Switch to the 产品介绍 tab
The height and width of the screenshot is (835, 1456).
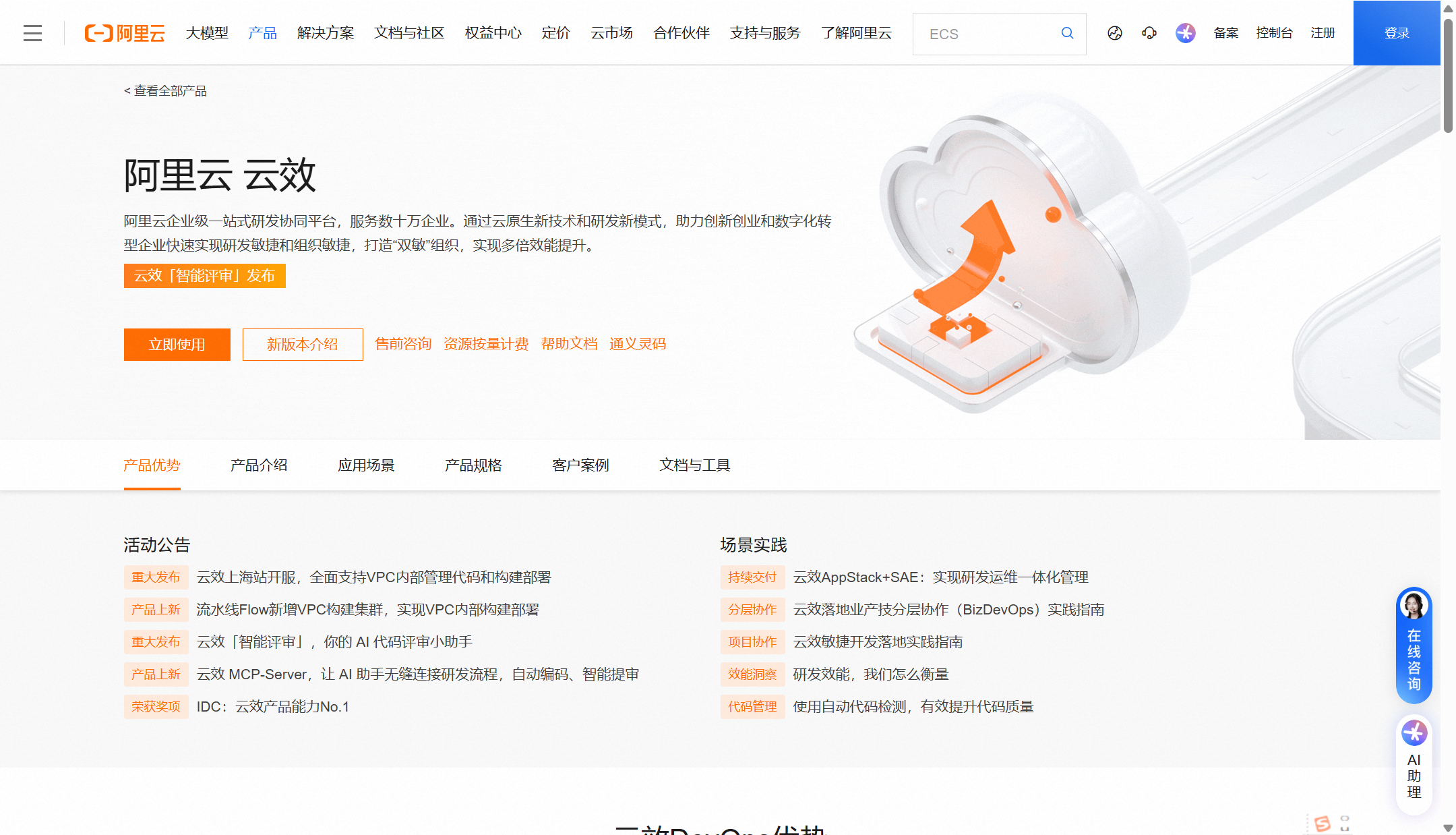click(259, 465)
